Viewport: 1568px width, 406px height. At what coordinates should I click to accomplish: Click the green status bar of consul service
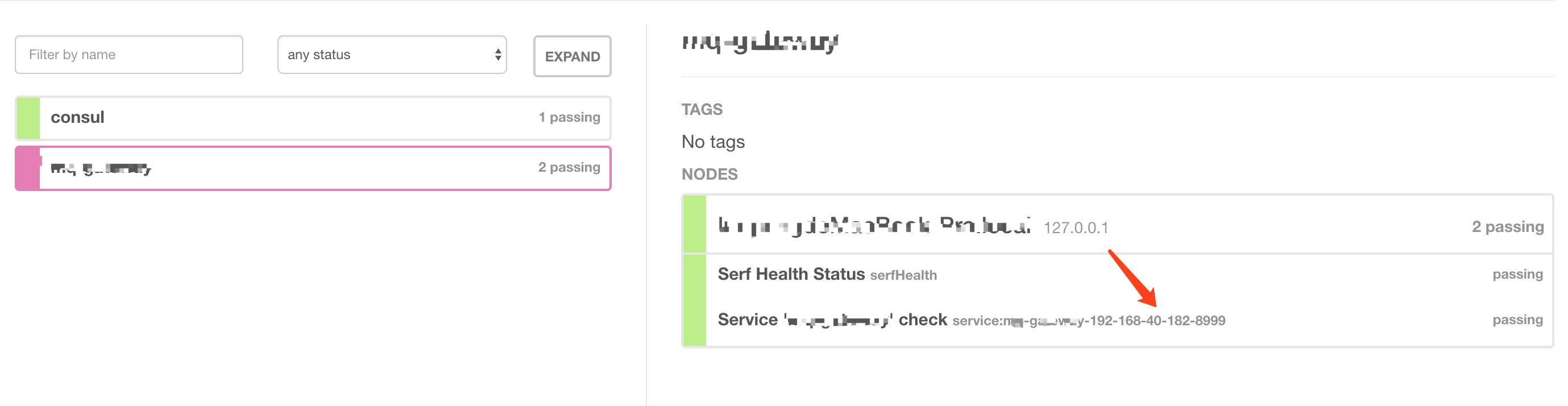point(28,118)
